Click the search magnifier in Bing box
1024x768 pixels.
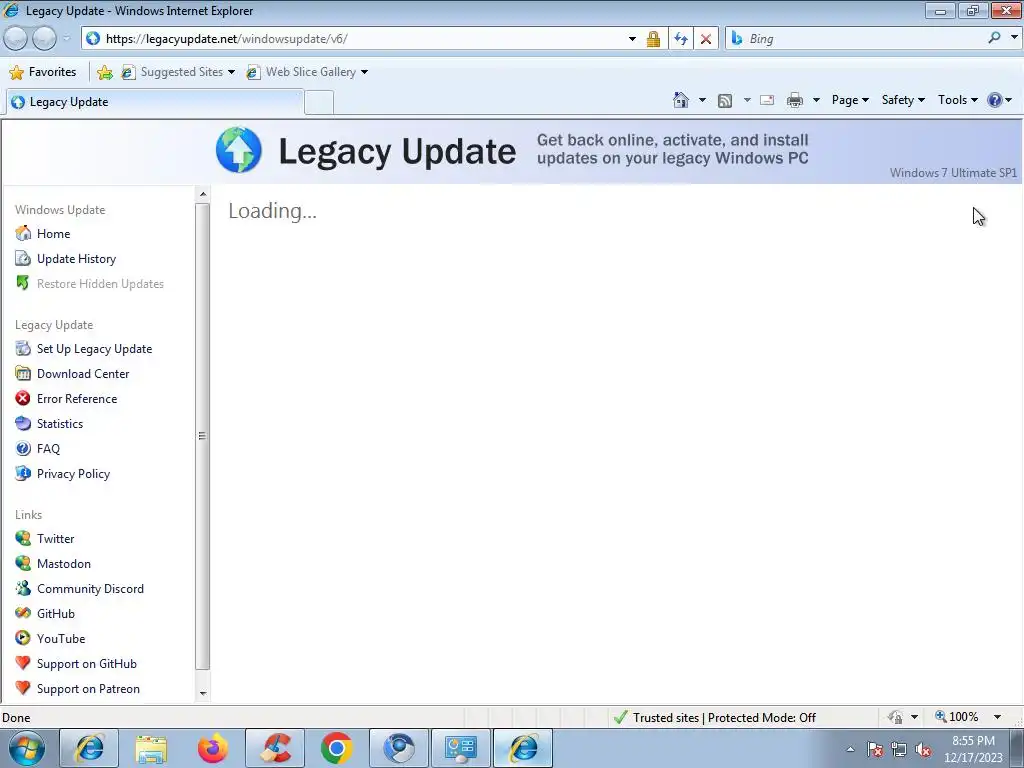point(994,39)
